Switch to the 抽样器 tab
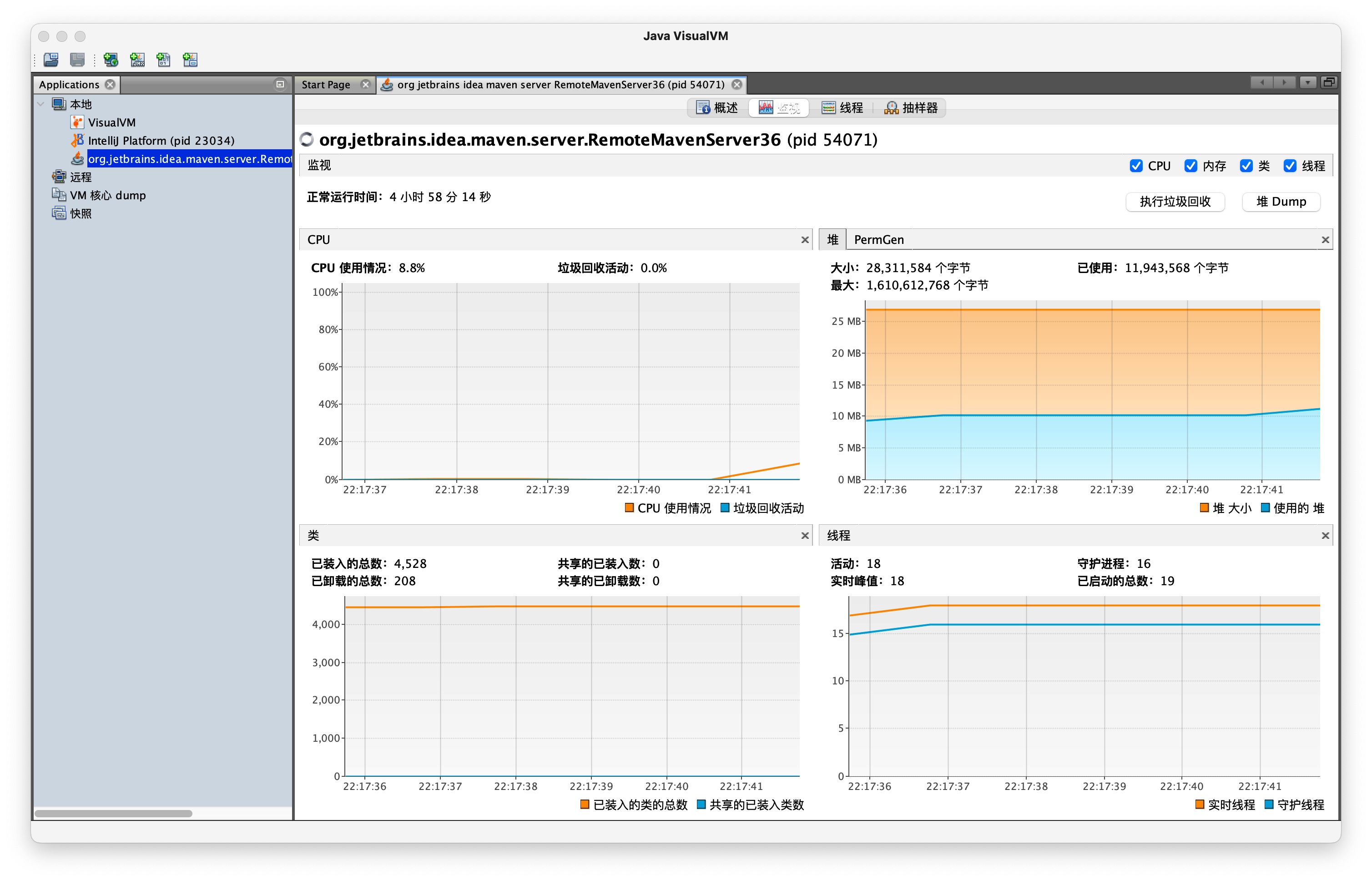Viewport: 1372px width, 881px height. point(911,107)
